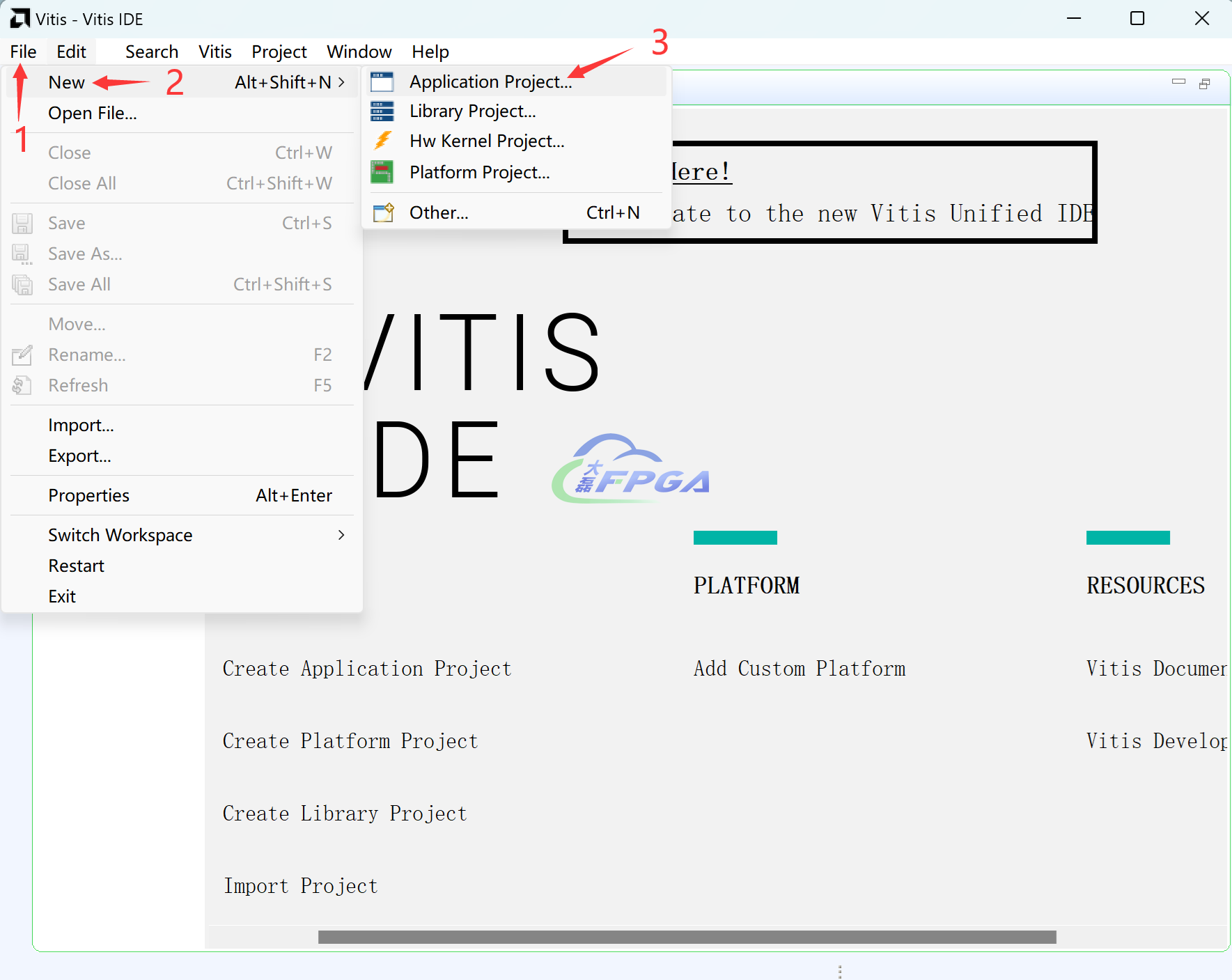The width and height of the screenshot is (1232, 980).
Task: Choose Other... from New submenu
Action: [517, 212]
